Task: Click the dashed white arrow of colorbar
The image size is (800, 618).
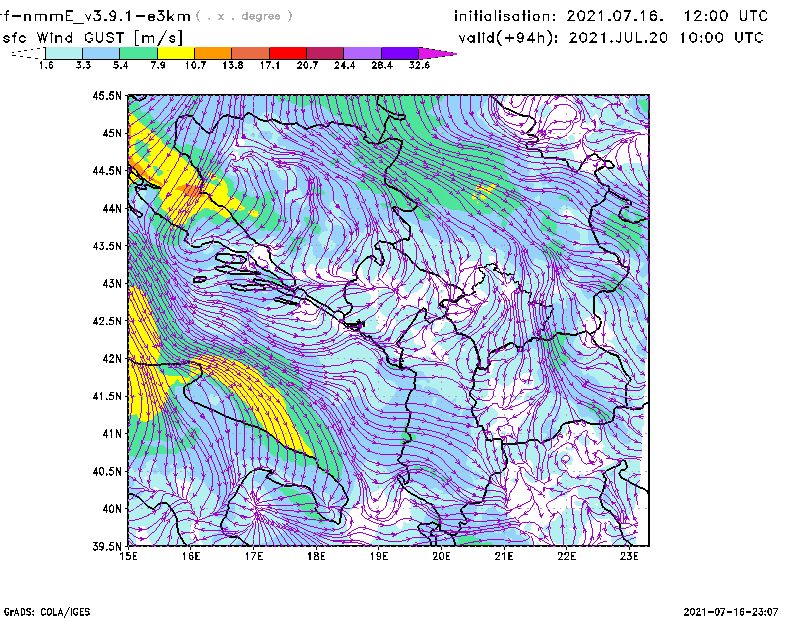Action: [28, 53]
